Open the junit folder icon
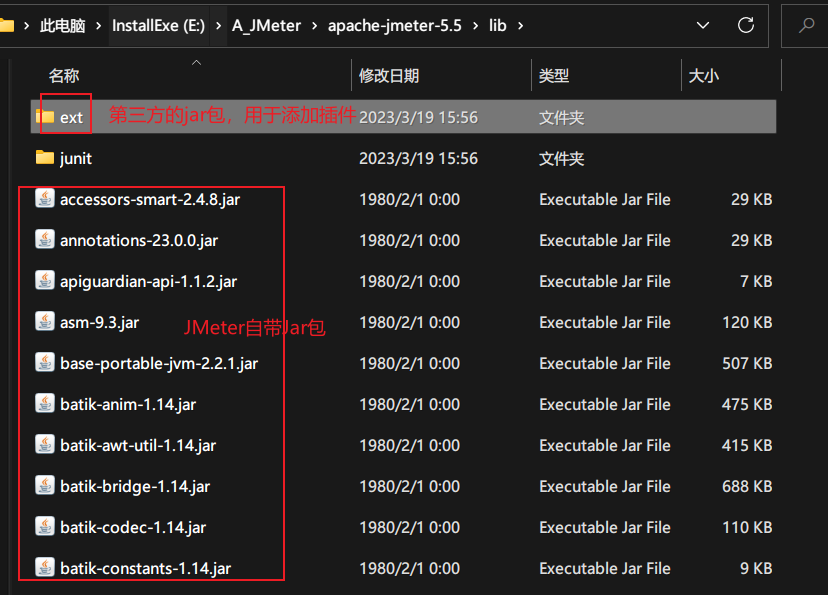Screen dimensions: 828x595 pyautogui.click(x=45, y=157)
